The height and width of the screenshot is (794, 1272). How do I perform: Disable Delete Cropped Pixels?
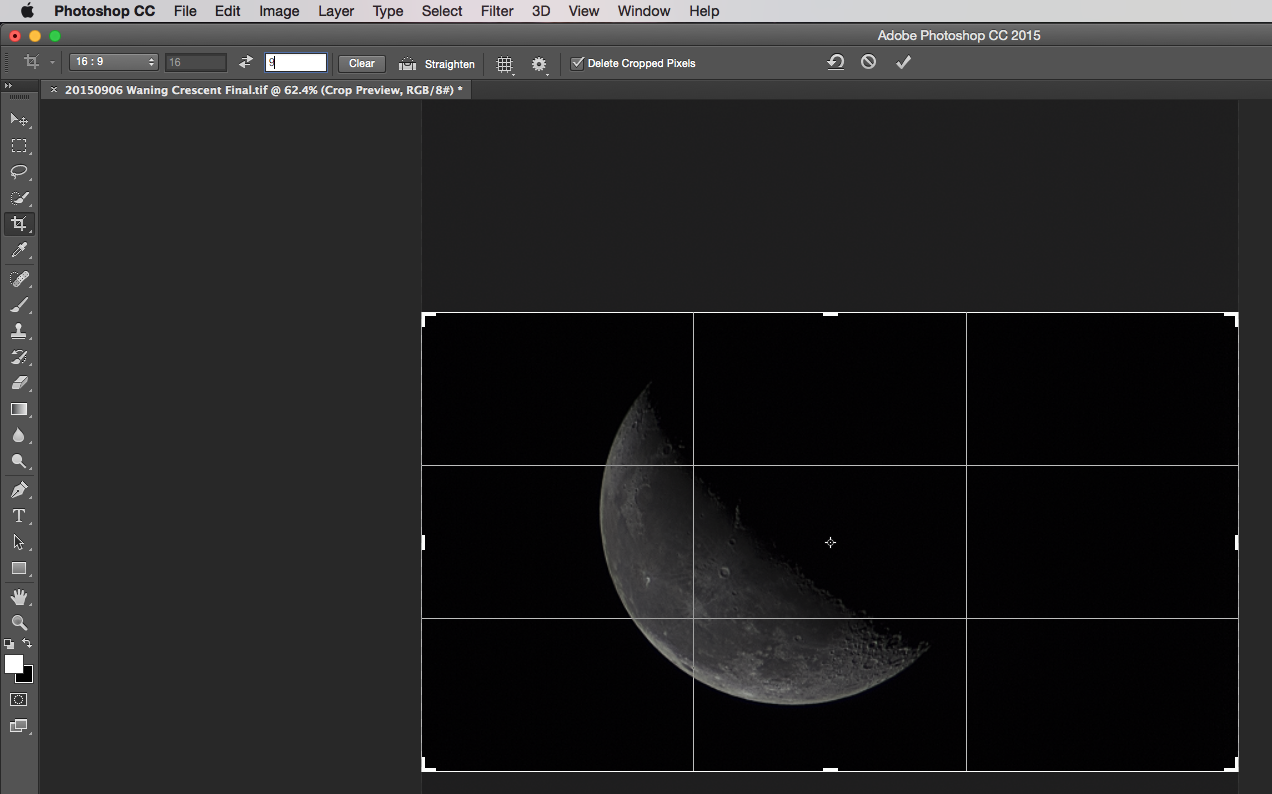coord(577,62)
